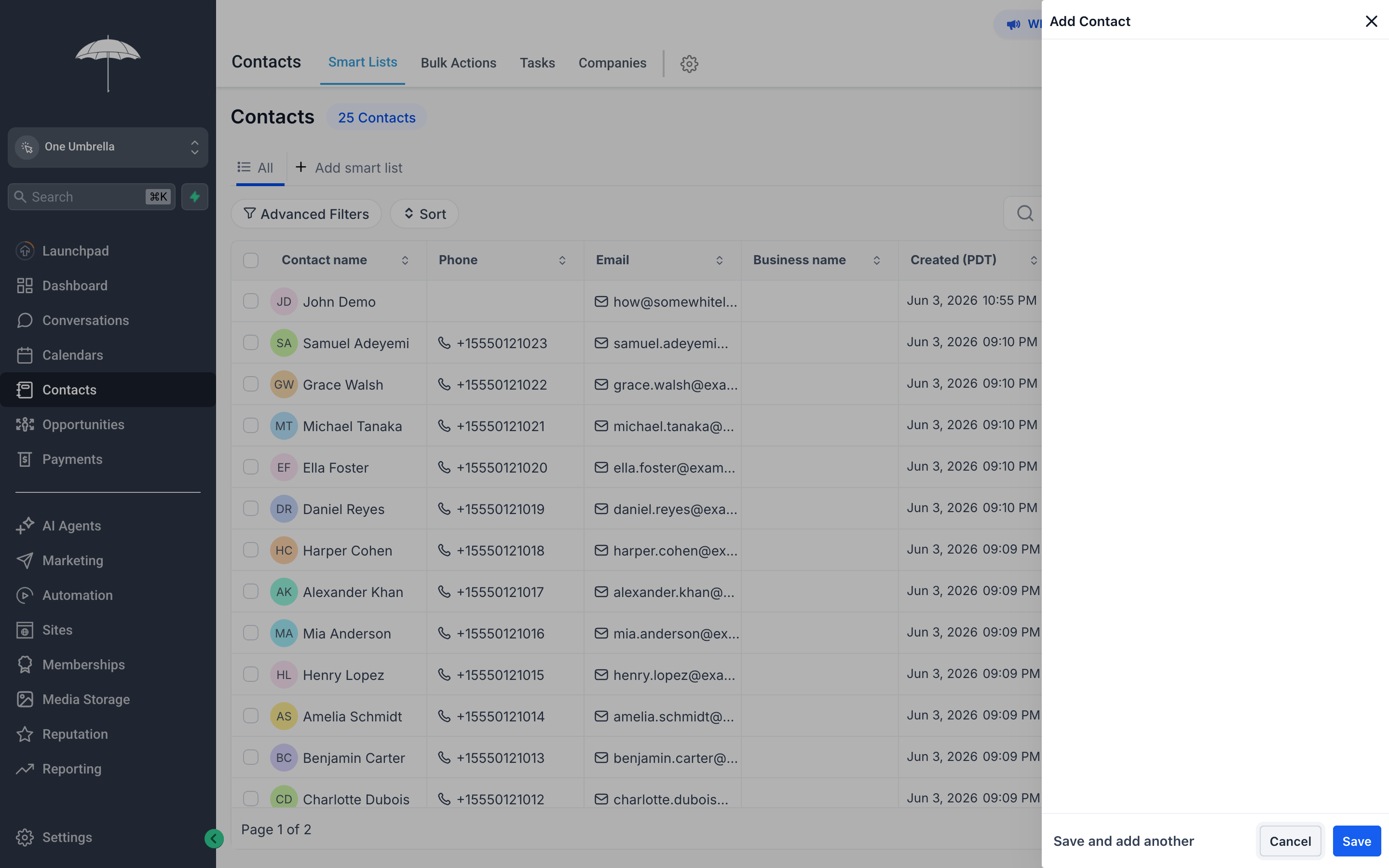The height and width of the screenshot is (868, 1389).
Task: Switch to the Bulk Actions tab
Action: tap(458, 63)
